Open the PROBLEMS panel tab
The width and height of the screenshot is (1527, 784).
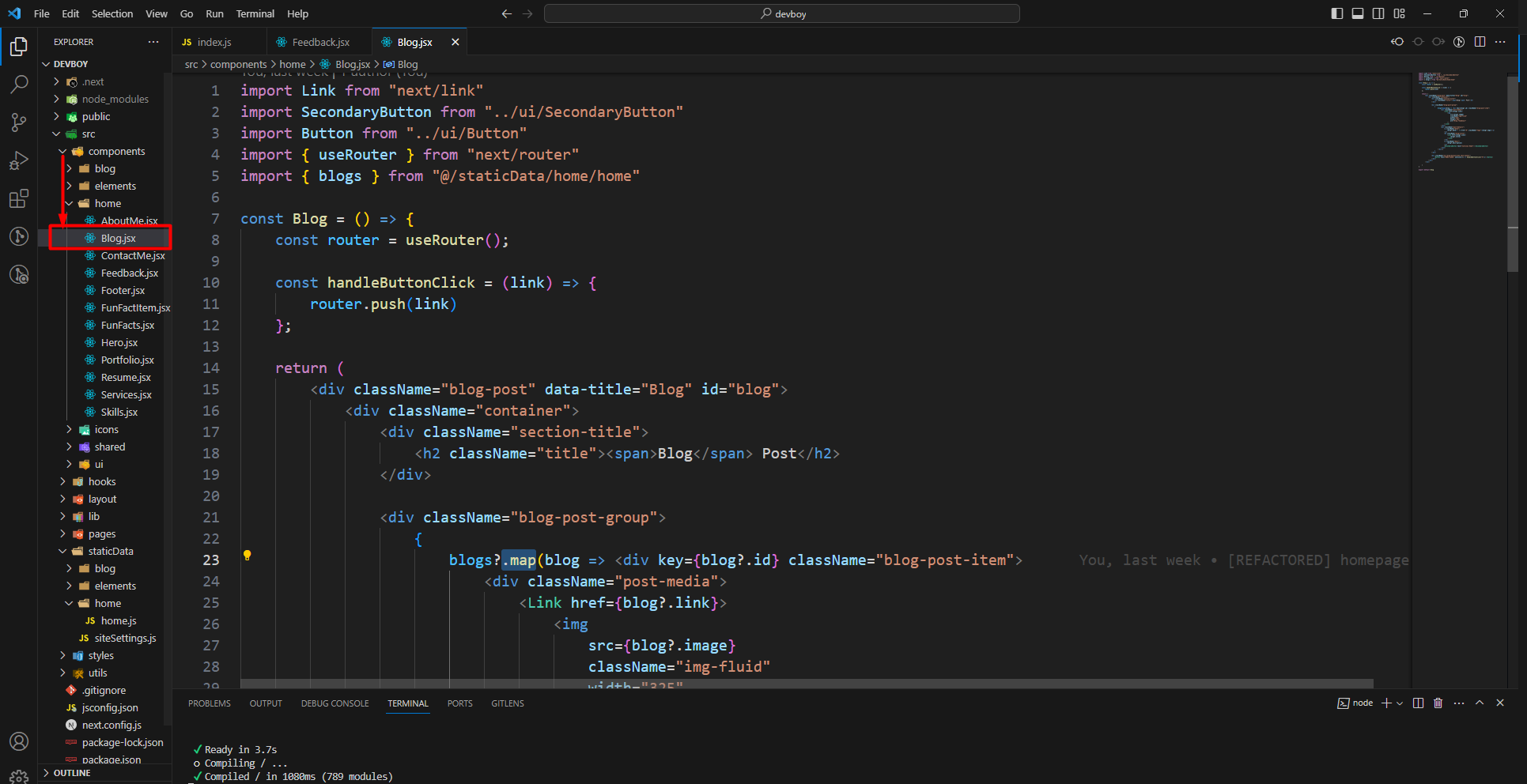tap(210, 703)
